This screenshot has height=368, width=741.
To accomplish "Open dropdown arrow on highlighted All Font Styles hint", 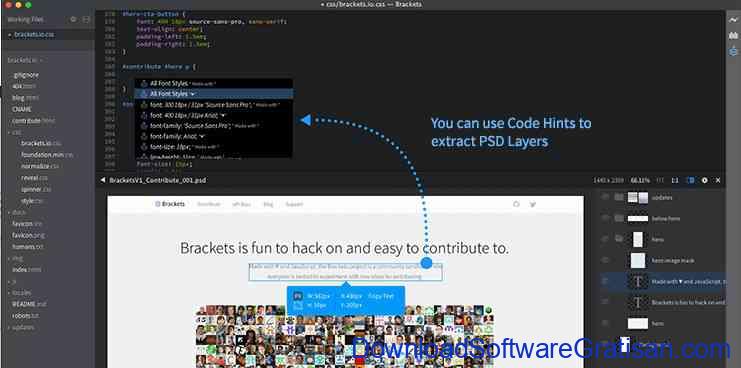I will pos(192,94).
